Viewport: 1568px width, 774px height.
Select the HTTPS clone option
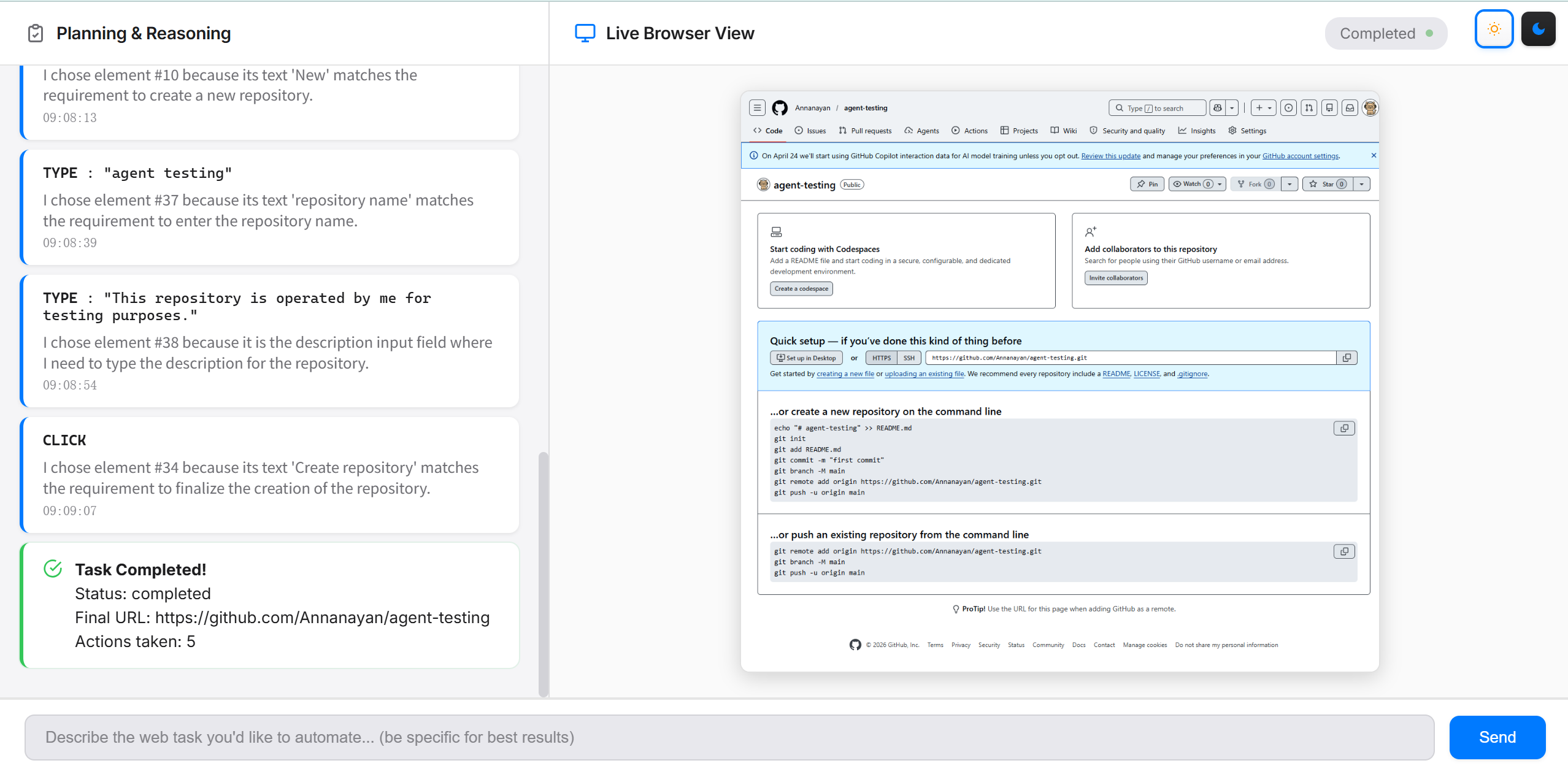(882, 358)
